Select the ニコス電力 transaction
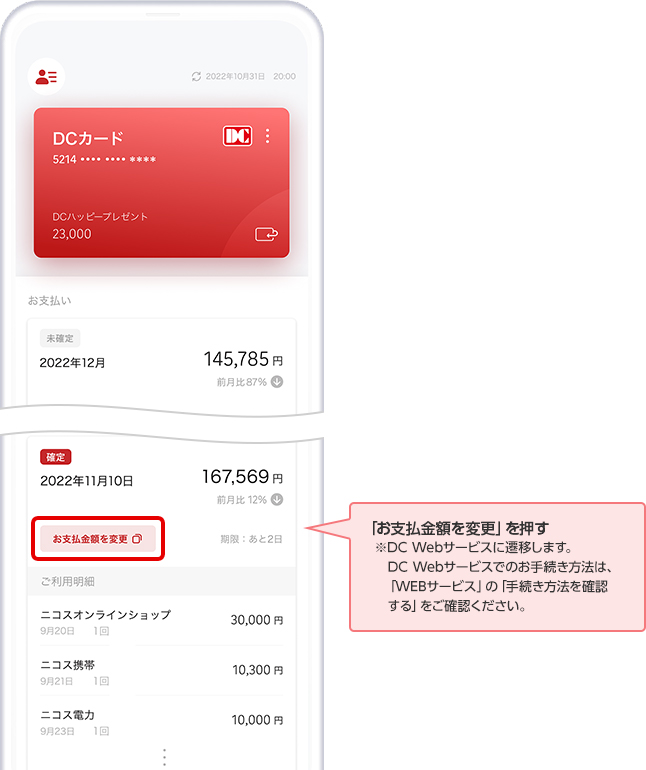The height and width of the screenshot is (770, 646). 161,721
